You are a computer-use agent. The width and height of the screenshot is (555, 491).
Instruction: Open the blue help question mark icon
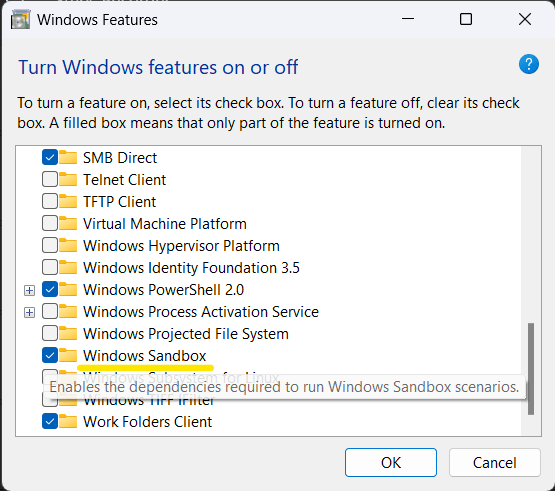coord(529,64)
